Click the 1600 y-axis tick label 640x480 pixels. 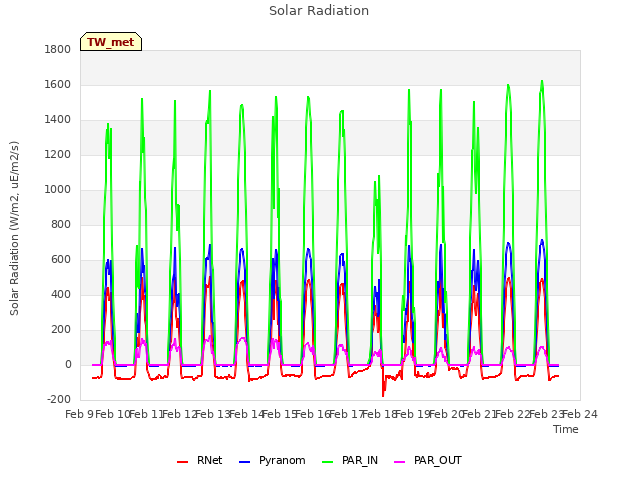coord(58,84)
